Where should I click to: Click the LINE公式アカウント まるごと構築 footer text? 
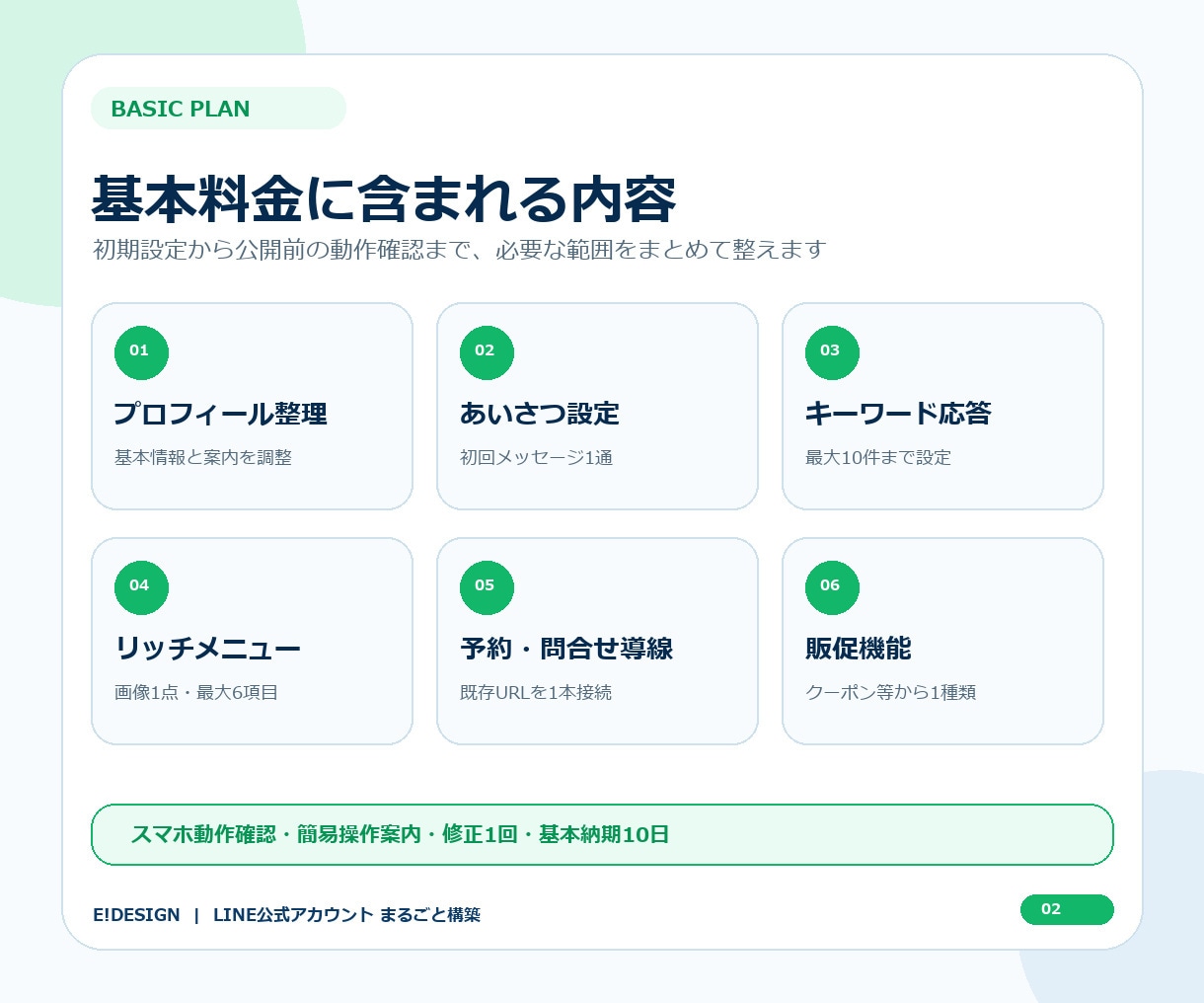point(346,915)
